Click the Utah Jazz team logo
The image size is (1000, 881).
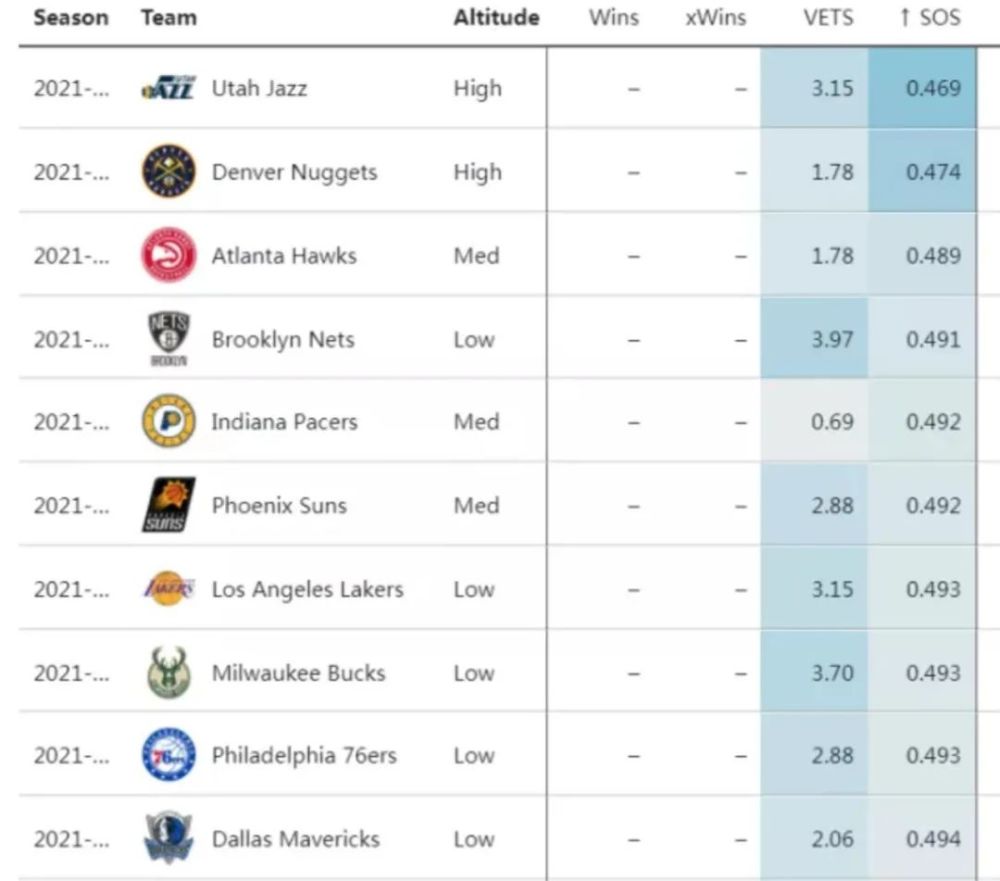point(168,88)
